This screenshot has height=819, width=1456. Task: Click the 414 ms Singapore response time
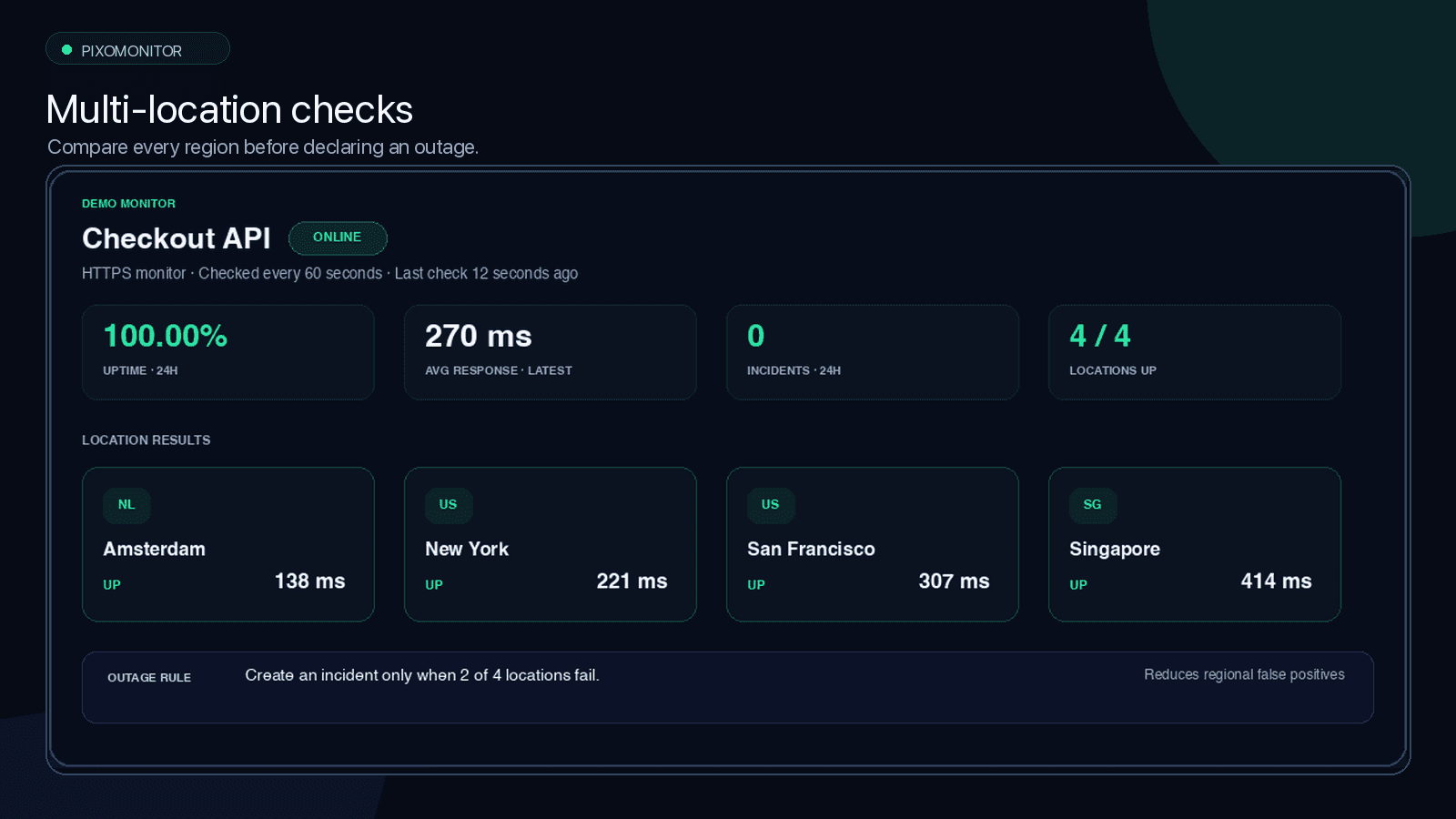pyautogui.click(x=1277, y=581)
